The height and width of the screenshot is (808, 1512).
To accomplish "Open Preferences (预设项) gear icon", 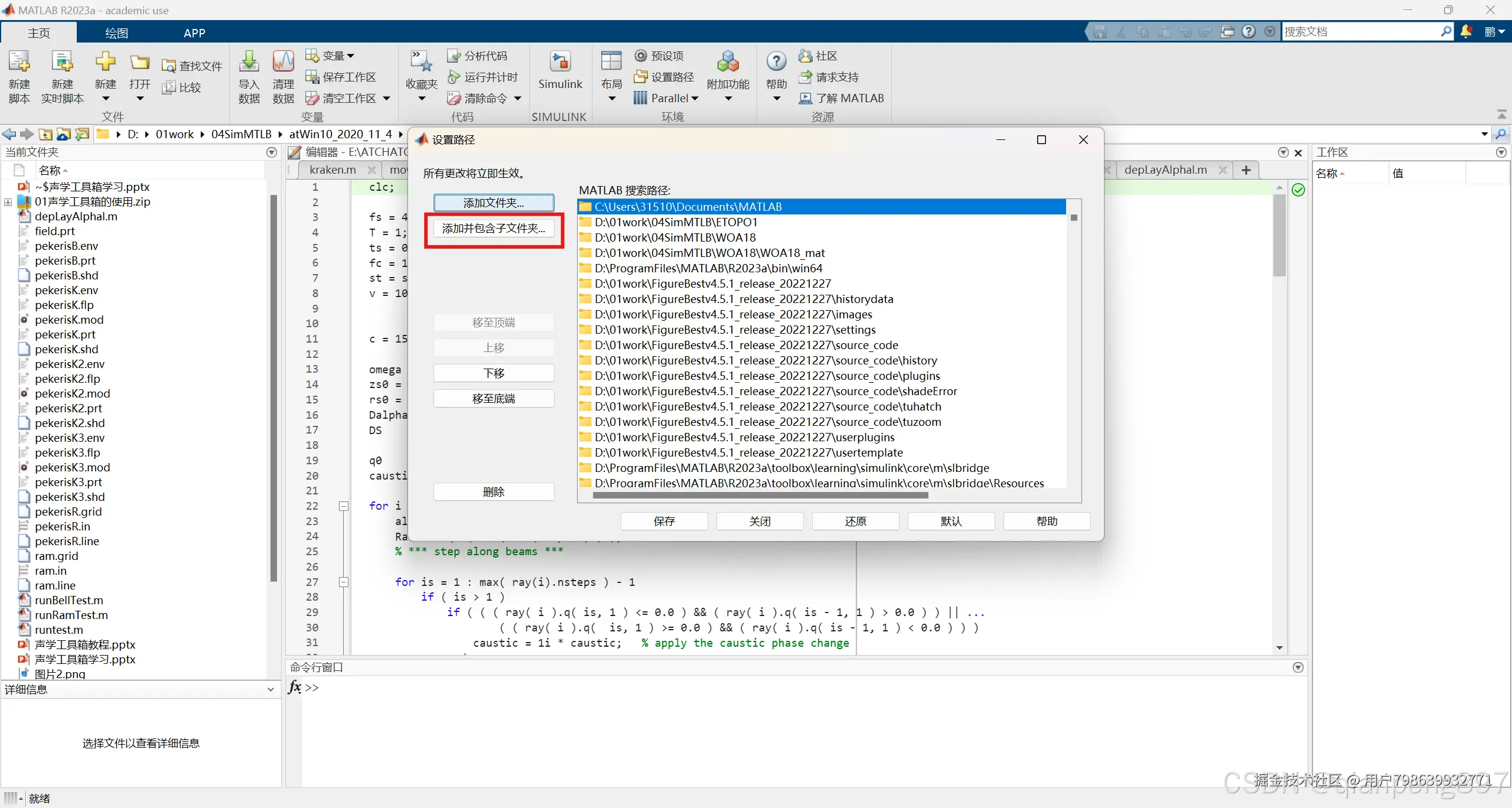I will click(640, 56).
